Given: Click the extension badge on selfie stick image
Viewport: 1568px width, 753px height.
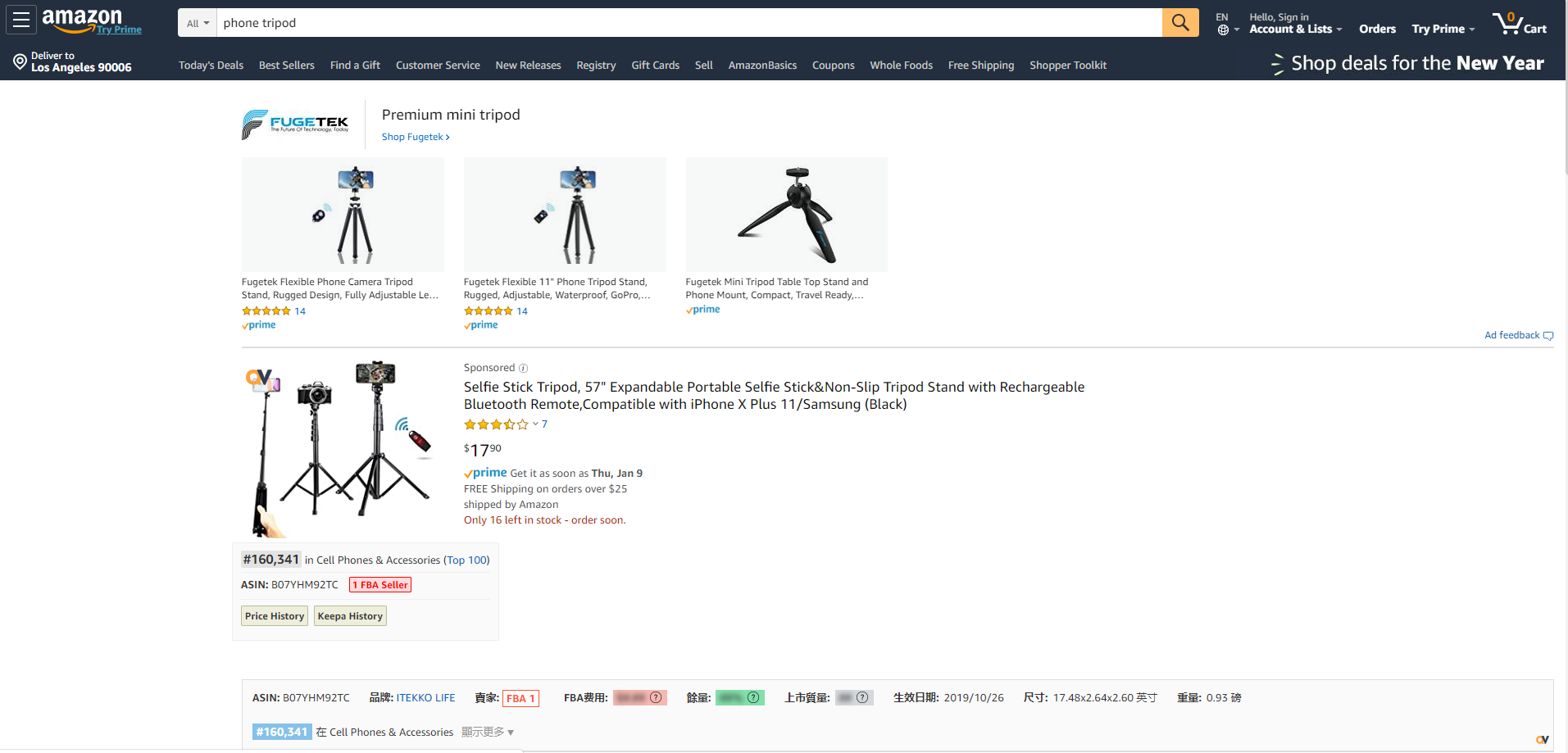Looking at the screenshot, I should point(259,377).
